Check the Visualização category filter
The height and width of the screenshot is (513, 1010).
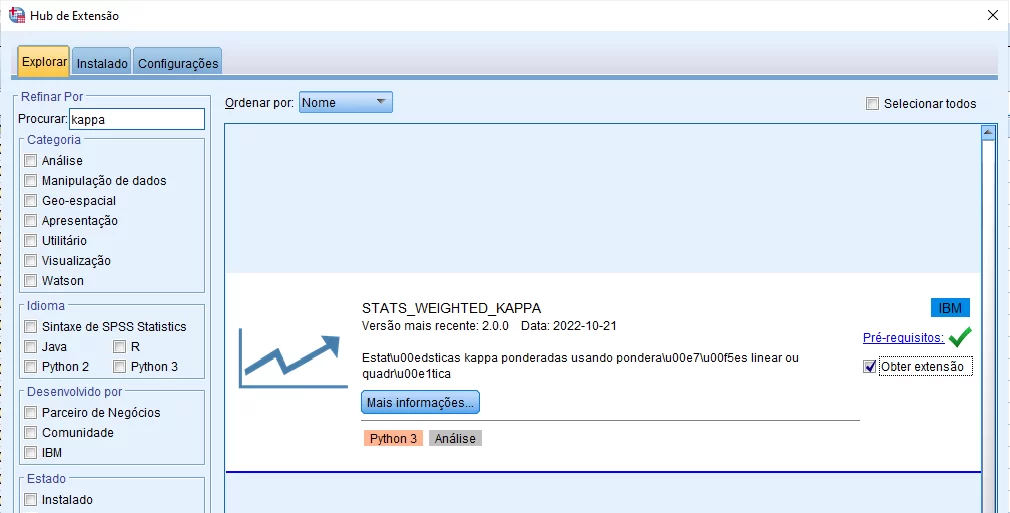tap(30, 260)
